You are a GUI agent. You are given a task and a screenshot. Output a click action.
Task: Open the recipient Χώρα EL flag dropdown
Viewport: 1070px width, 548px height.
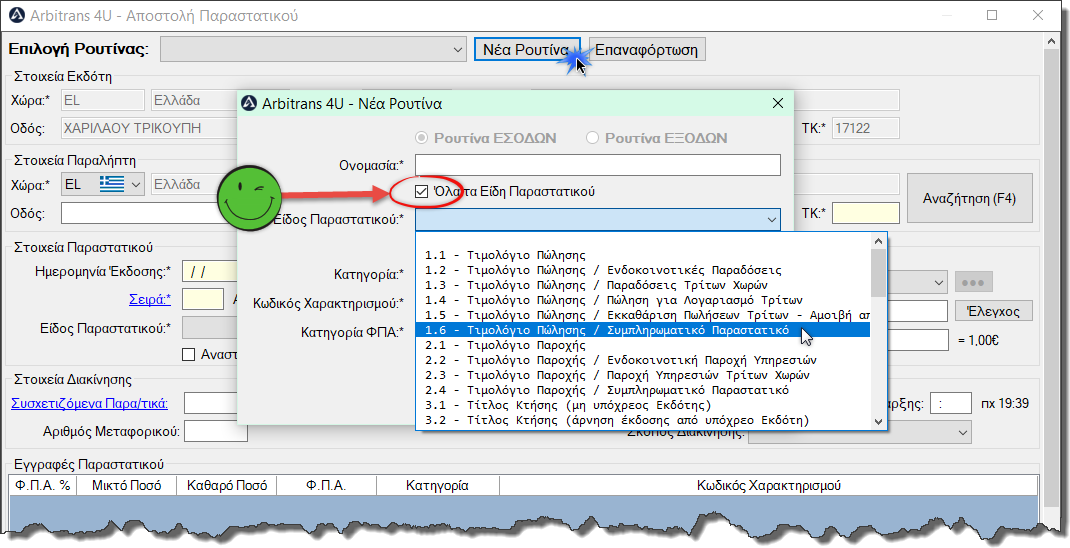136,184
